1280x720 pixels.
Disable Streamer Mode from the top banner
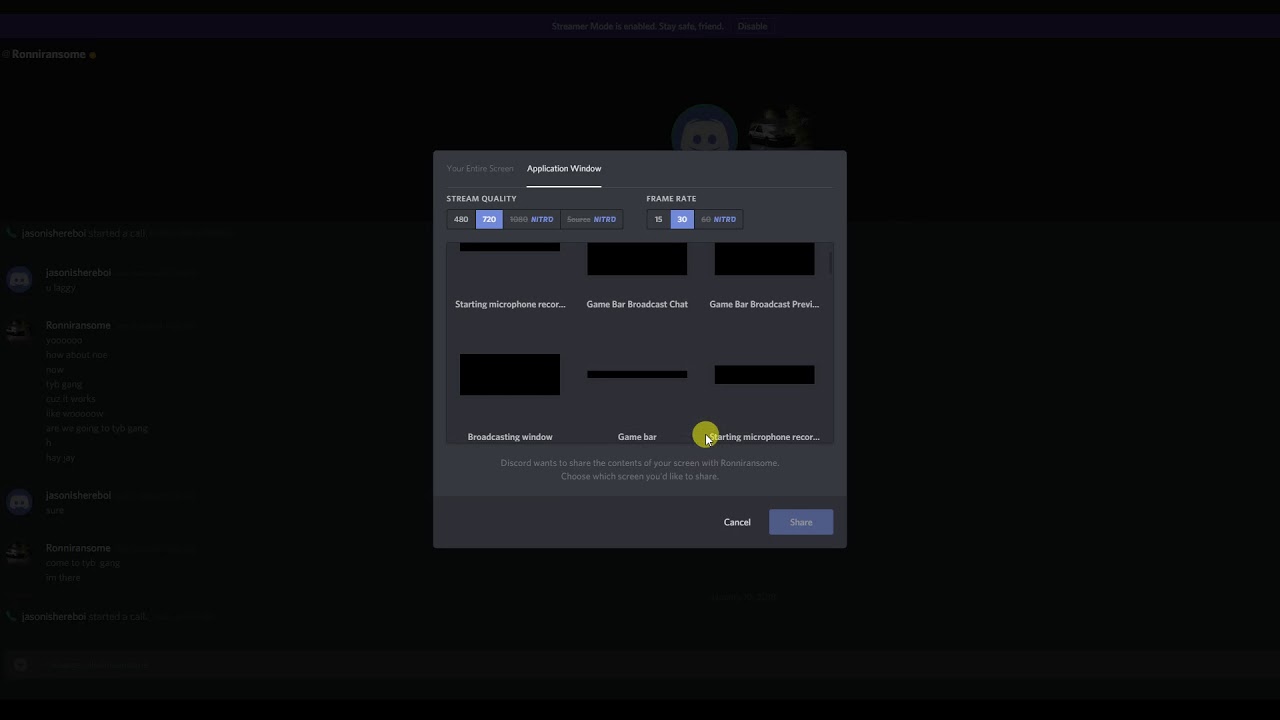tap(752, 26)
